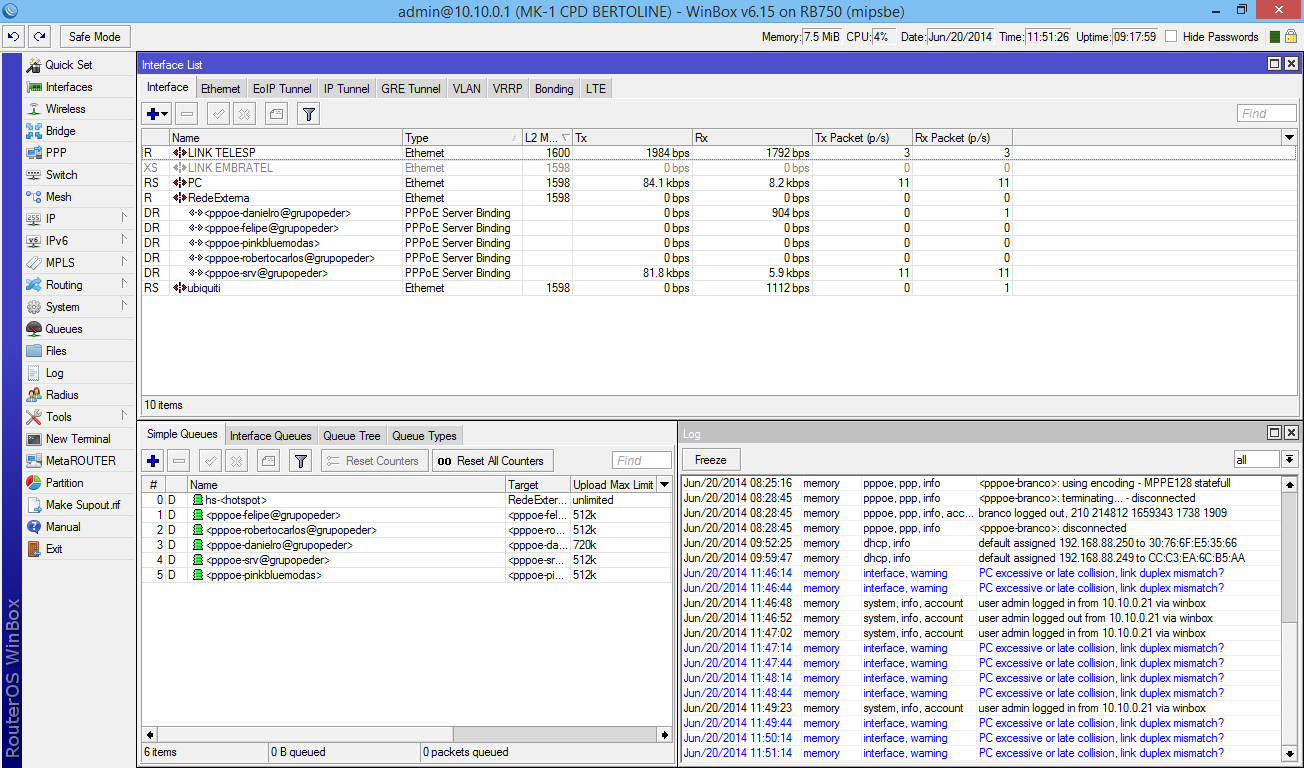Click the Interface List filter funnel icon

pyautogui.click(x=309, y=114)
